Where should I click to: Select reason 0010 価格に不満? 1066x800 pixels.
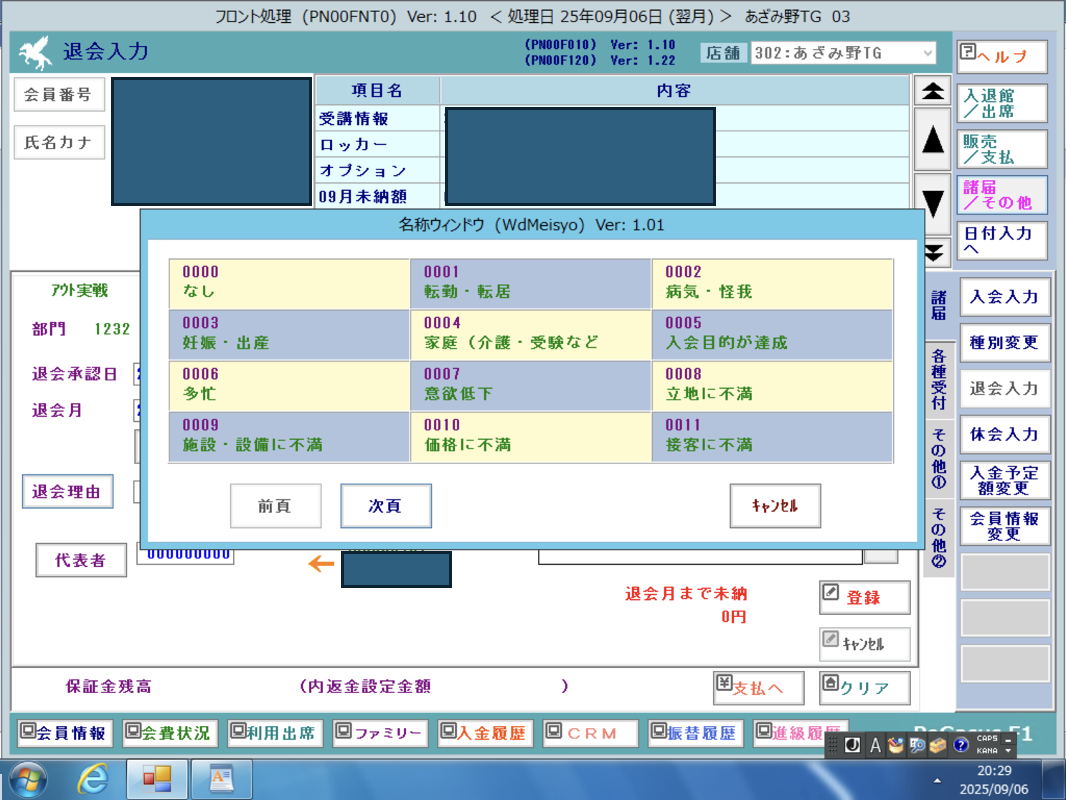coord(530,436)
